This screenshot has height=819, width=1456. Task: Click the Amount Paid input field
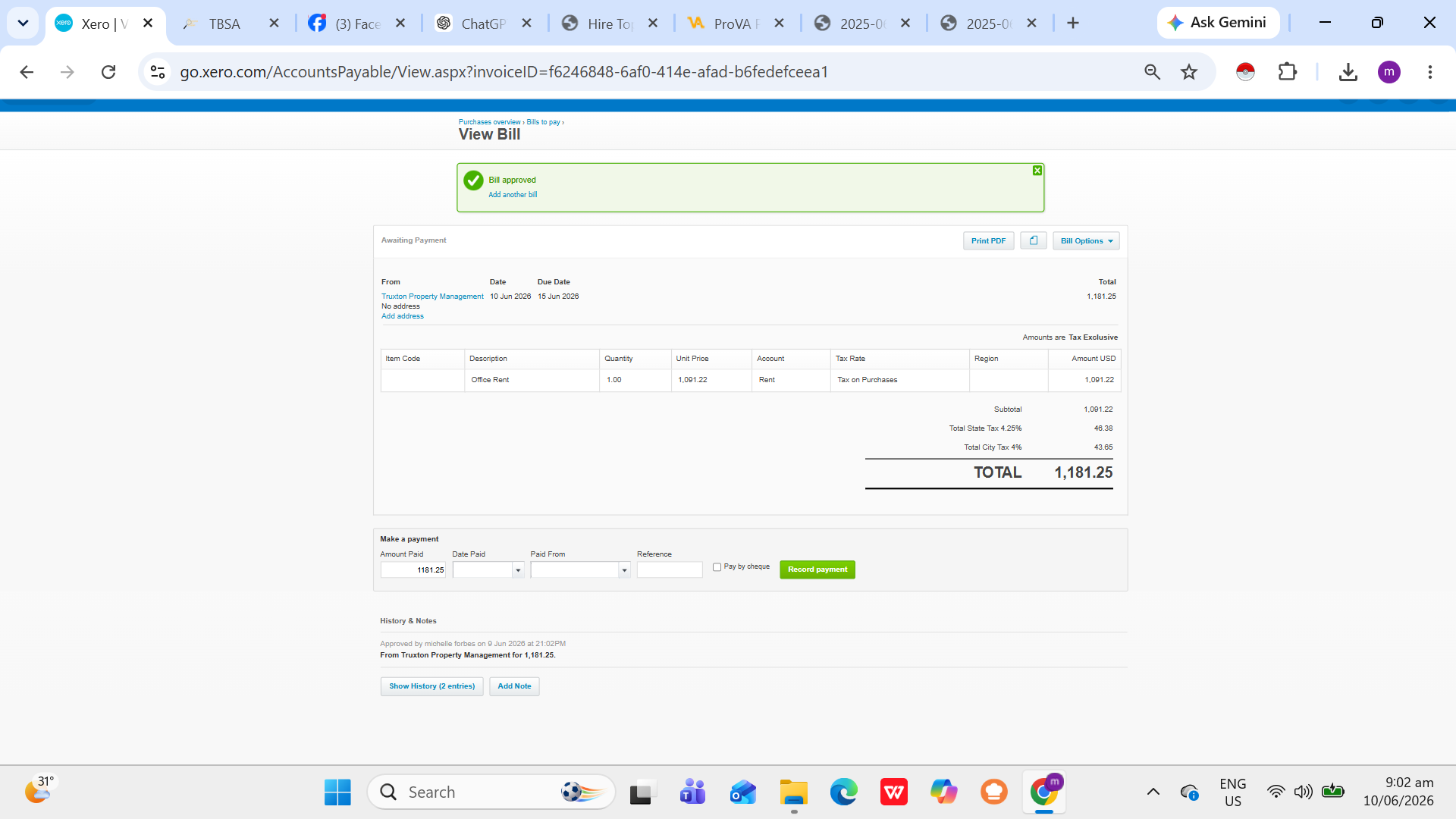pos(413,570)
